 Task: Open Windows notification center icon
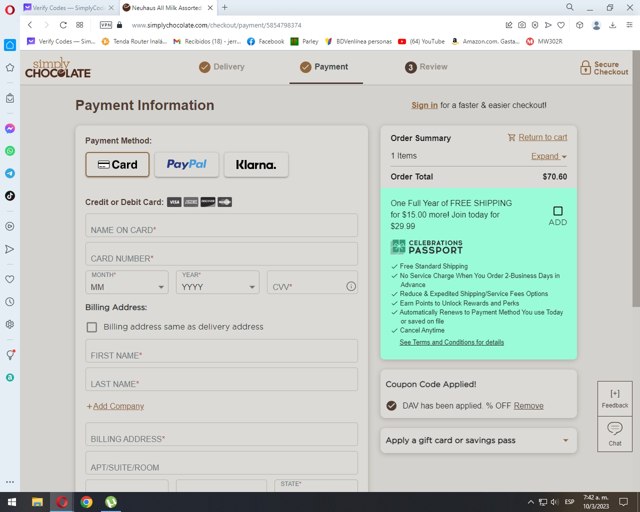point(623,502)
